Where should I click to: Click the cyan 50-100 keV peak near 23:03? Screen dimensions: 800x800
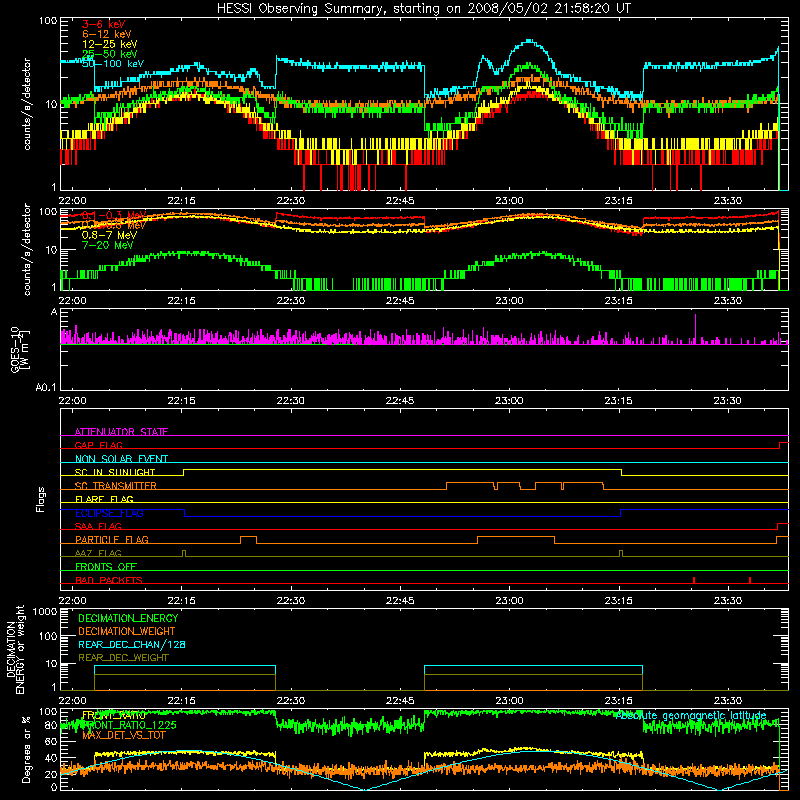pyautogui.click(x=530, y=42)
